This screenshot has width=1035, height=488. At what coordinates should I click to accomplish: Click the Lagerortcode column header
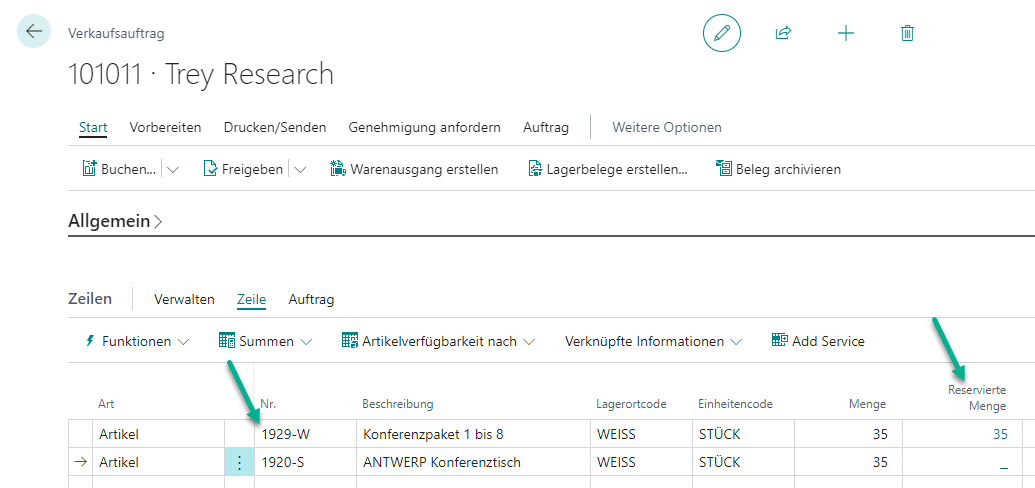(x=631, y=403)
